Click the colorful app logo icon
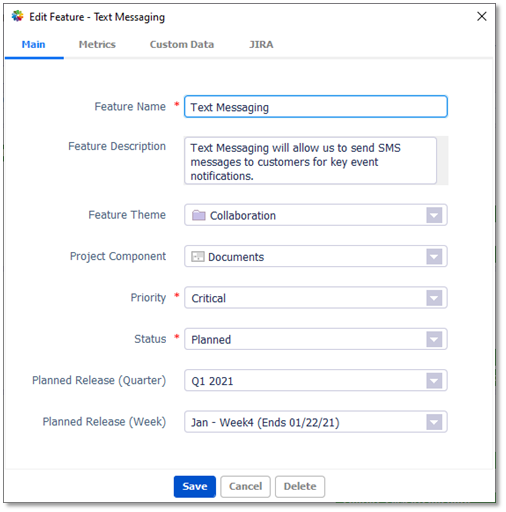The height and width of the screenshot is (512, 506). point(17,16)
